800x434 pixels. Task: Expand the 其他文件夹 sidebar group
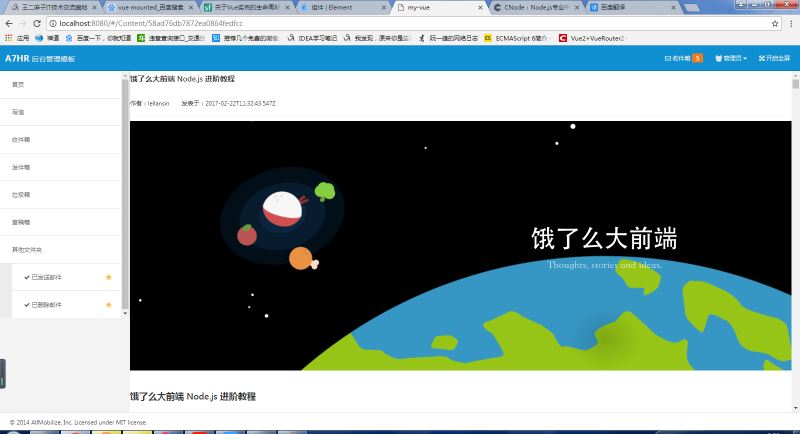61,250
